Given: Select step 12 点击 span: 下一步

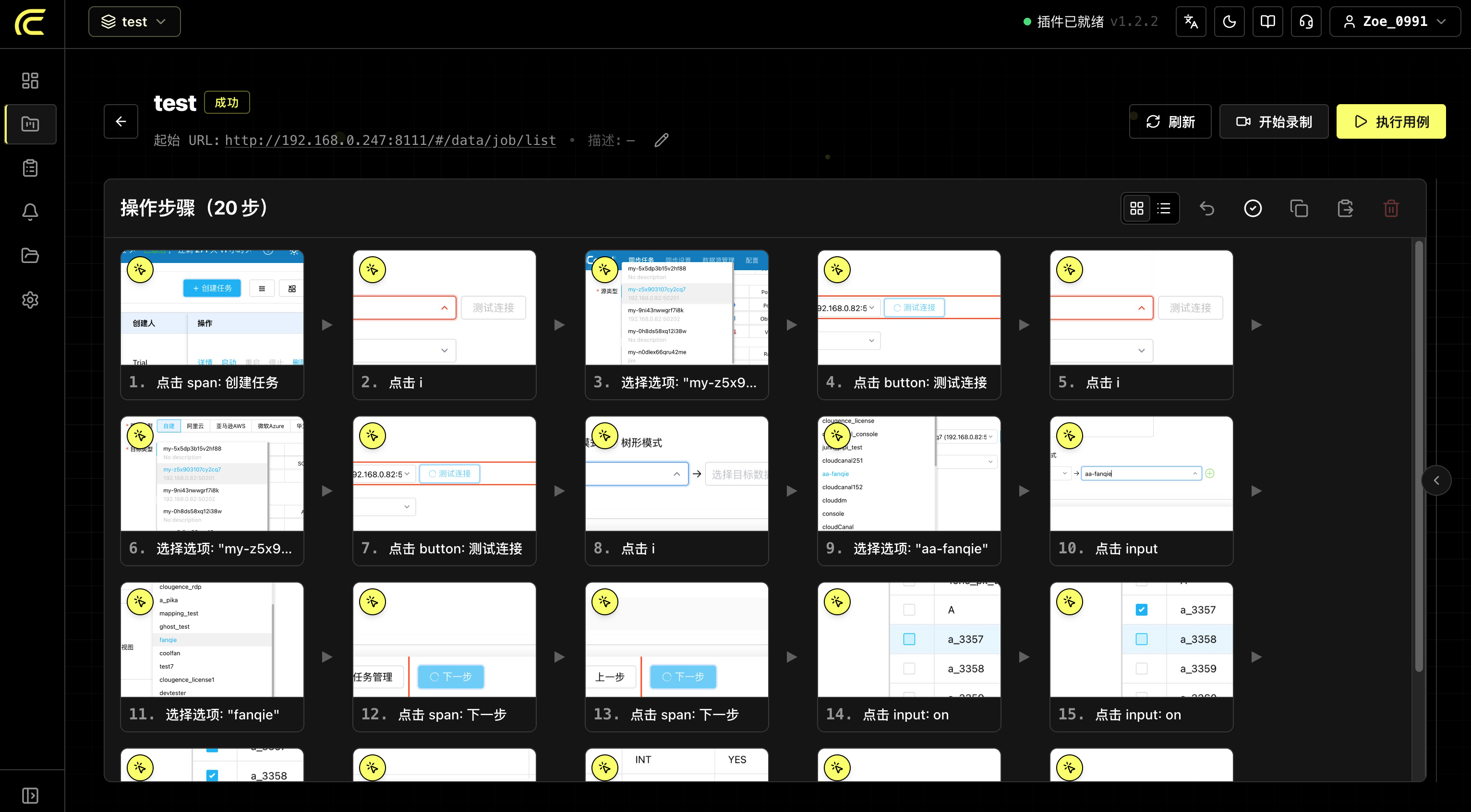Looking at the screenshot, I should tap(444, 657).
